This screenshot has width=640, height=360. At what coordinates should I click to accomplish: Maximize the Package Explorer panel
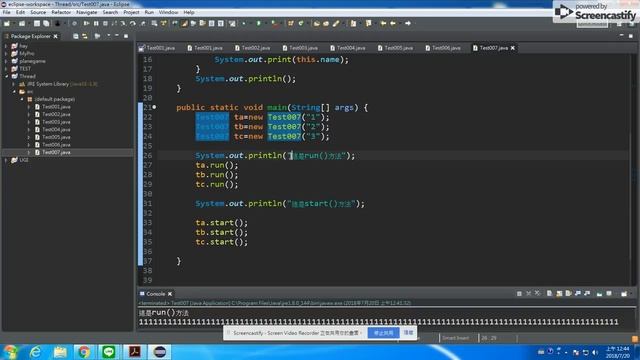point(126,36)
